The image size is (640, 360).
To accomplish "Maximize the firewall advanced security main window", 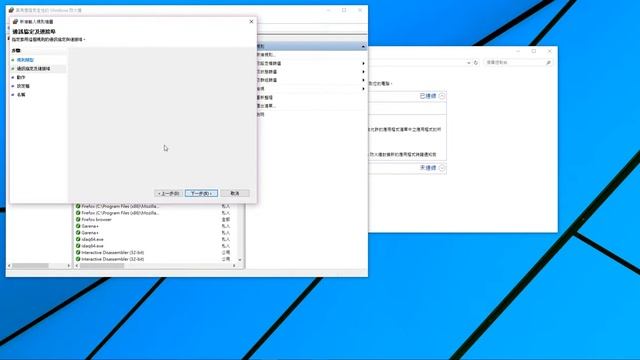I will pos(344,10).
